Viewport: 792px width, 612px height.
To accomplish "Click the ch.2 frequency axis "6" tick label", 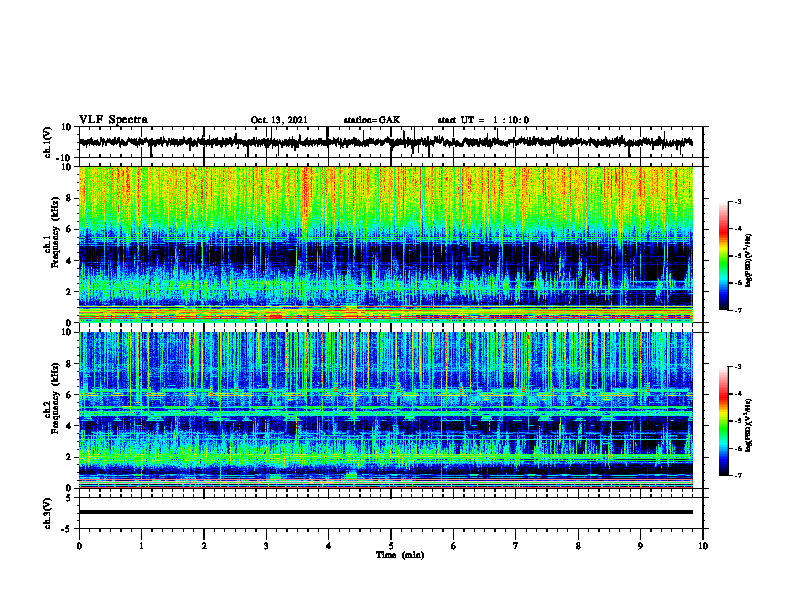I will 69,395.
